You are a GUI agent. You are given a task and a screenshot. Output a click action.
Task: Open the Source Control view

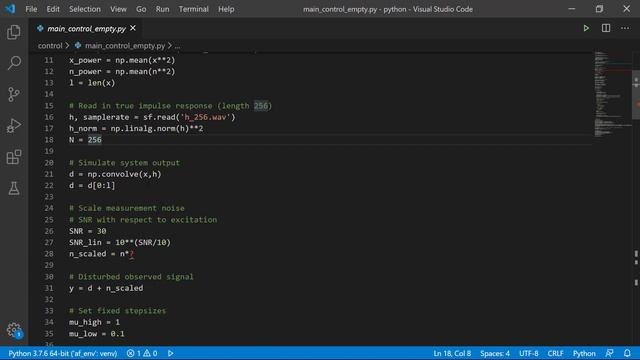coord(14,94)
